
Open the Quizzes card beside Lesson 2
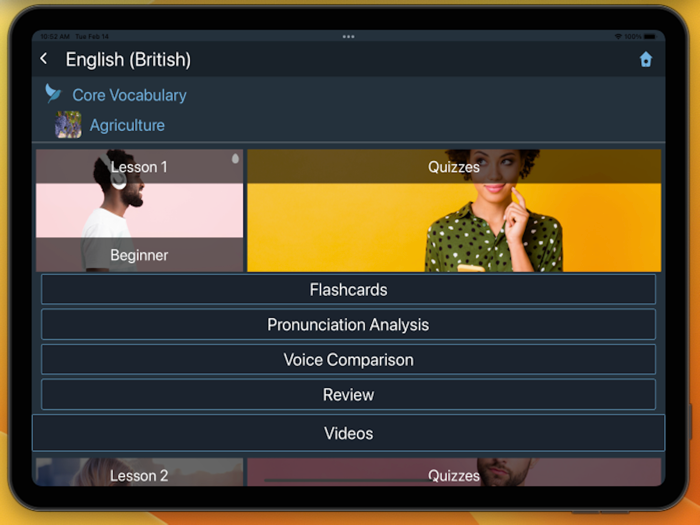454,472
